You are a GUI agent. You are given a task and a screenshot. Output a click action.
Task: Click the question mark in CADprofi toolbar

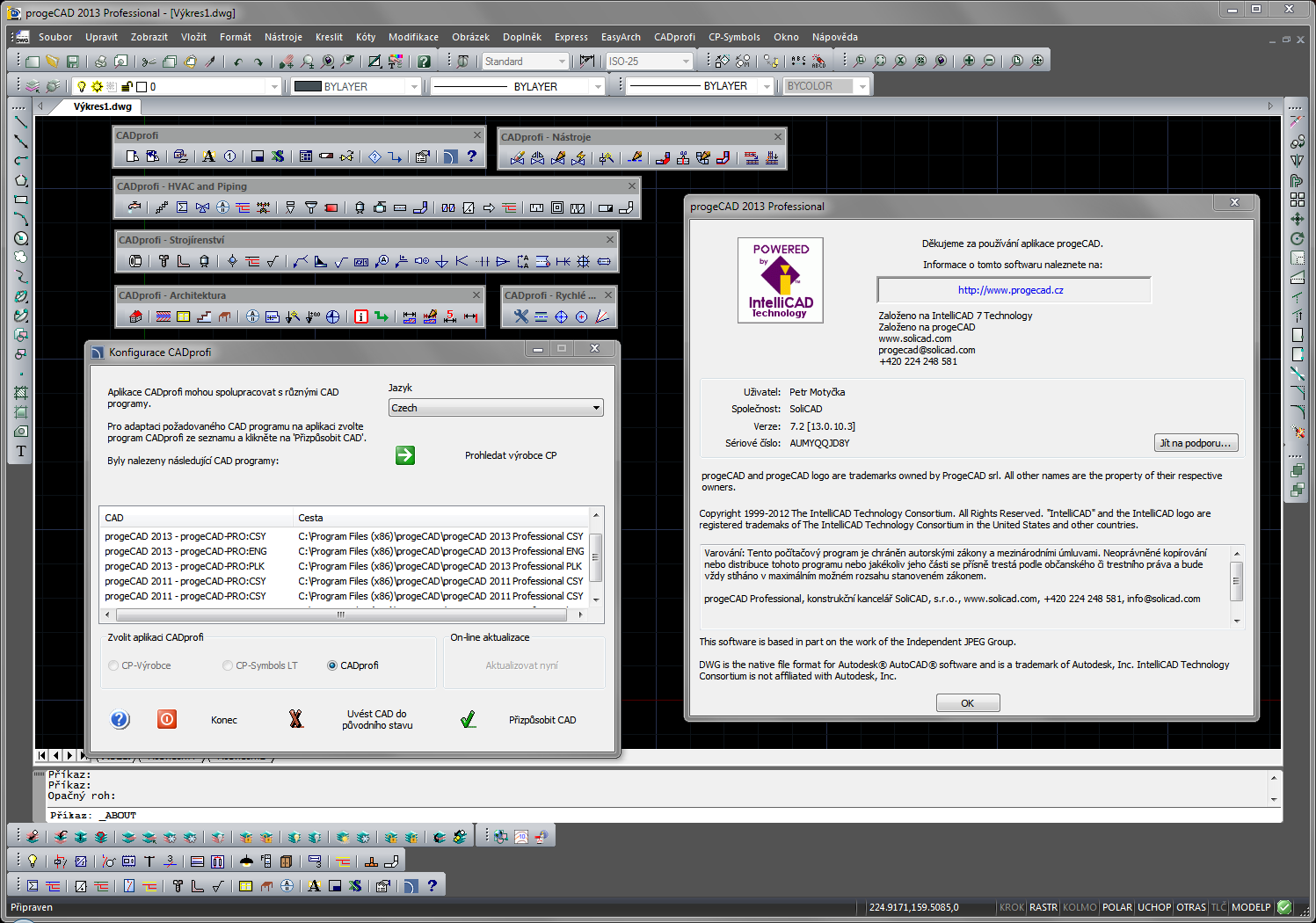pos(472,156)
